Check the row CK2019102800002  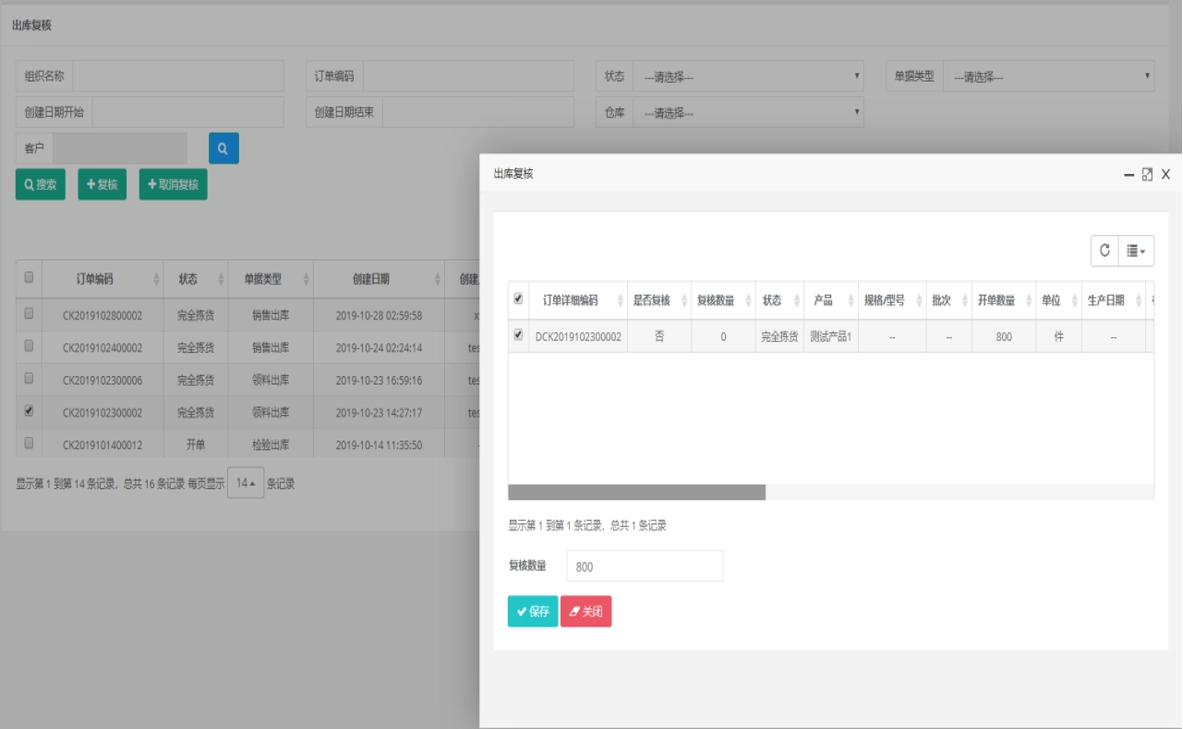tap(29, 312)
